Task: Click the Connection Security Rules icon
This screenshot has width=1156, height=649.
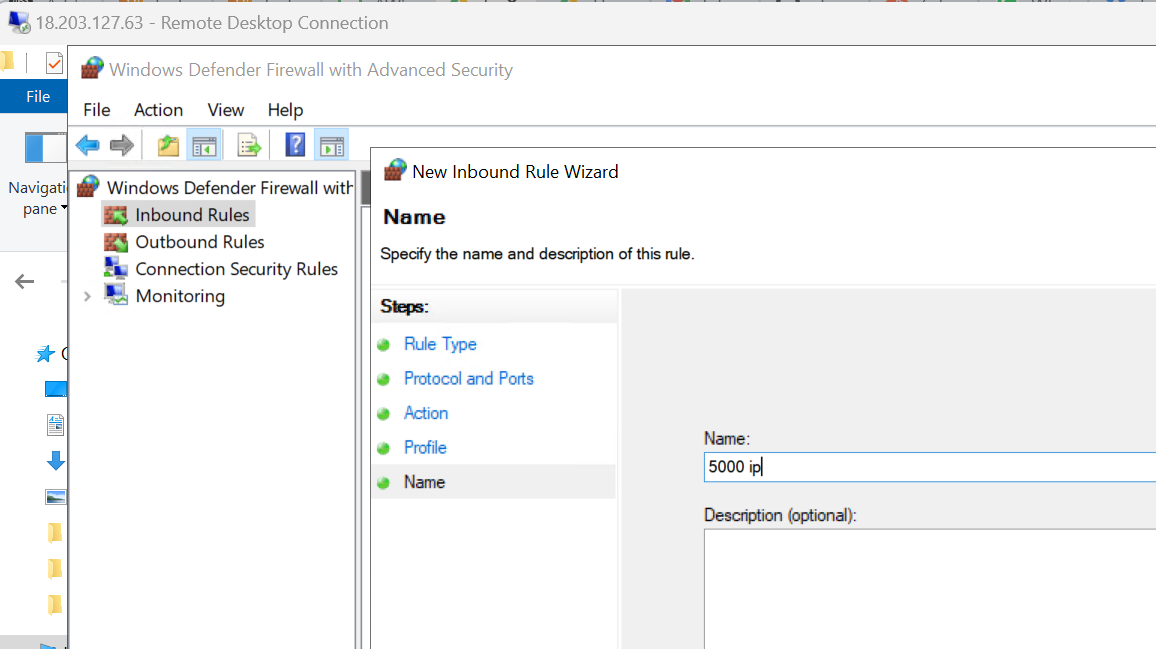Action: [x=116, y=268]
